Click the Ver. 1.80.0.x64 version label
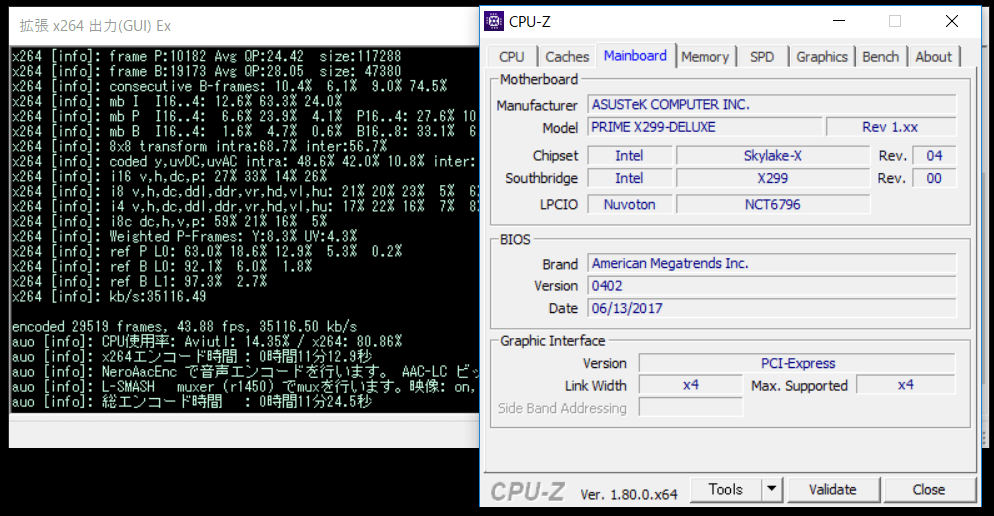Screen dimensions: 994x516 pos(628,494)
